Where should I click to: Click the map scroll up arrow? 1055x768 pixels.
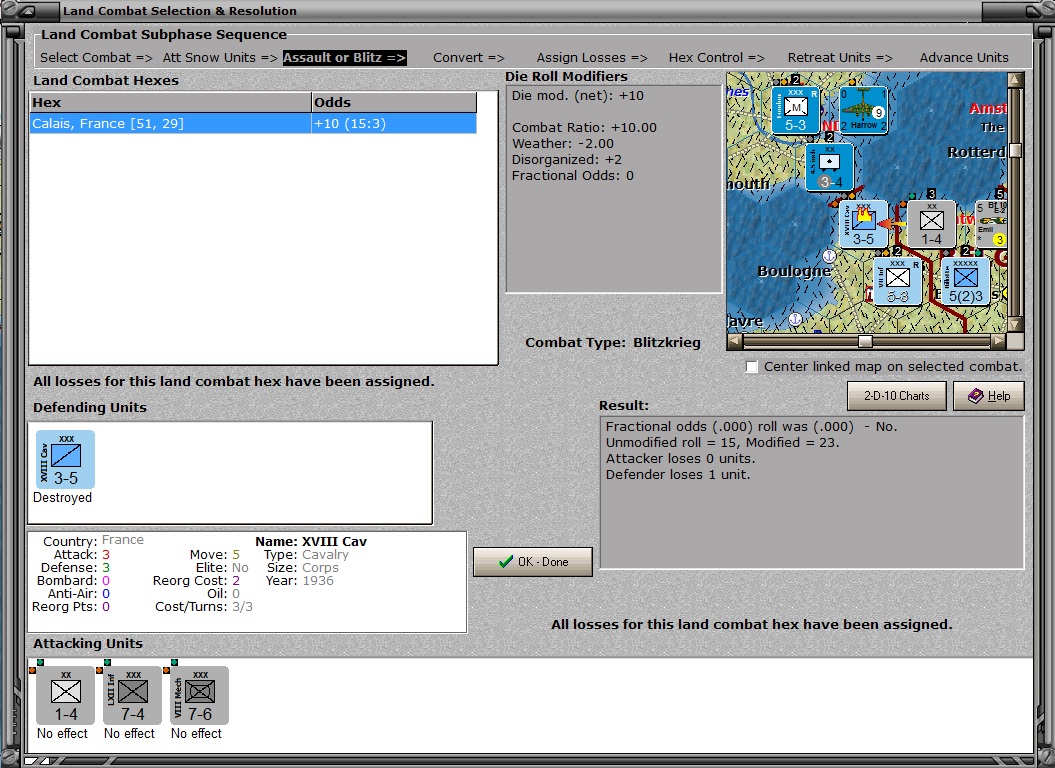(x=1015, y=79)
